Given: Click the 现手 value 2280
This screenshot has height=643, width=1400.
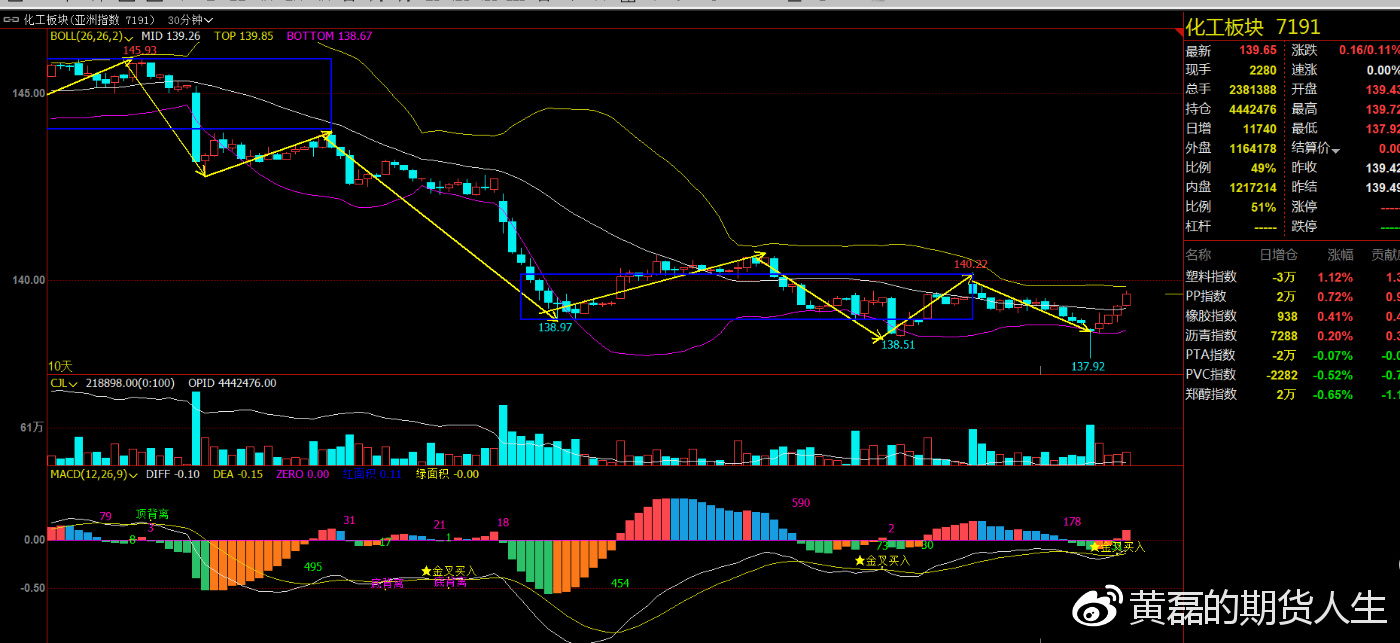Looking at the screenshot, I should 1263,70.
